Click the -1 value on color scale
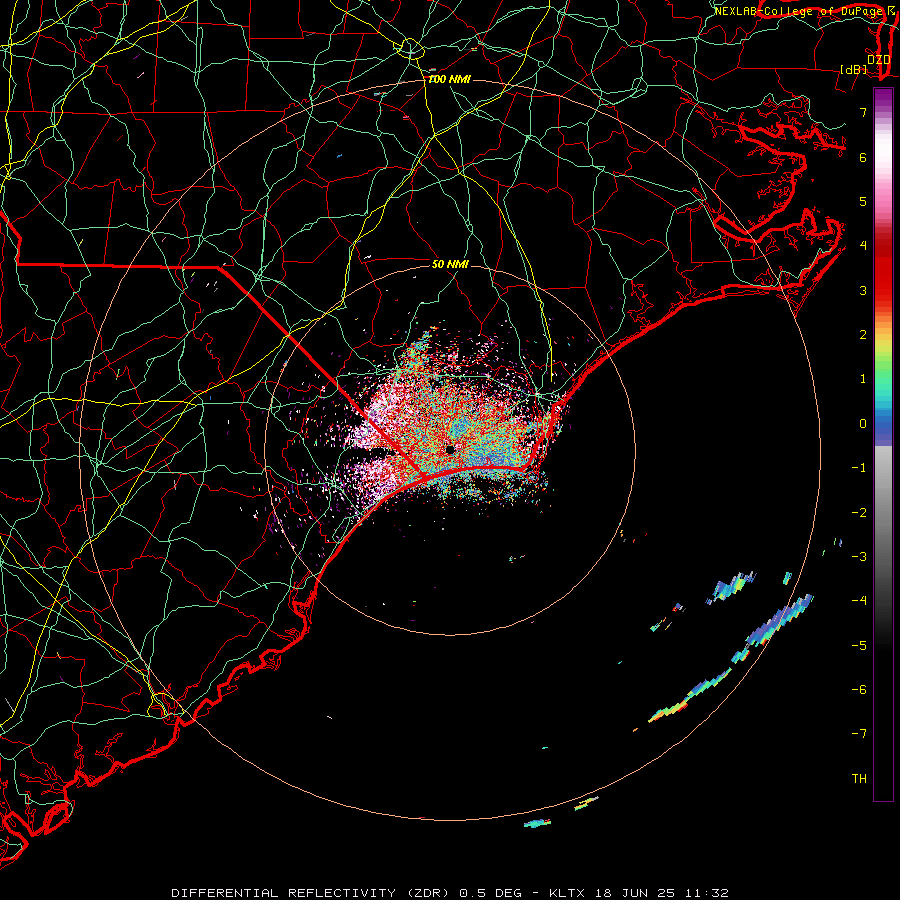 point(859,468)
